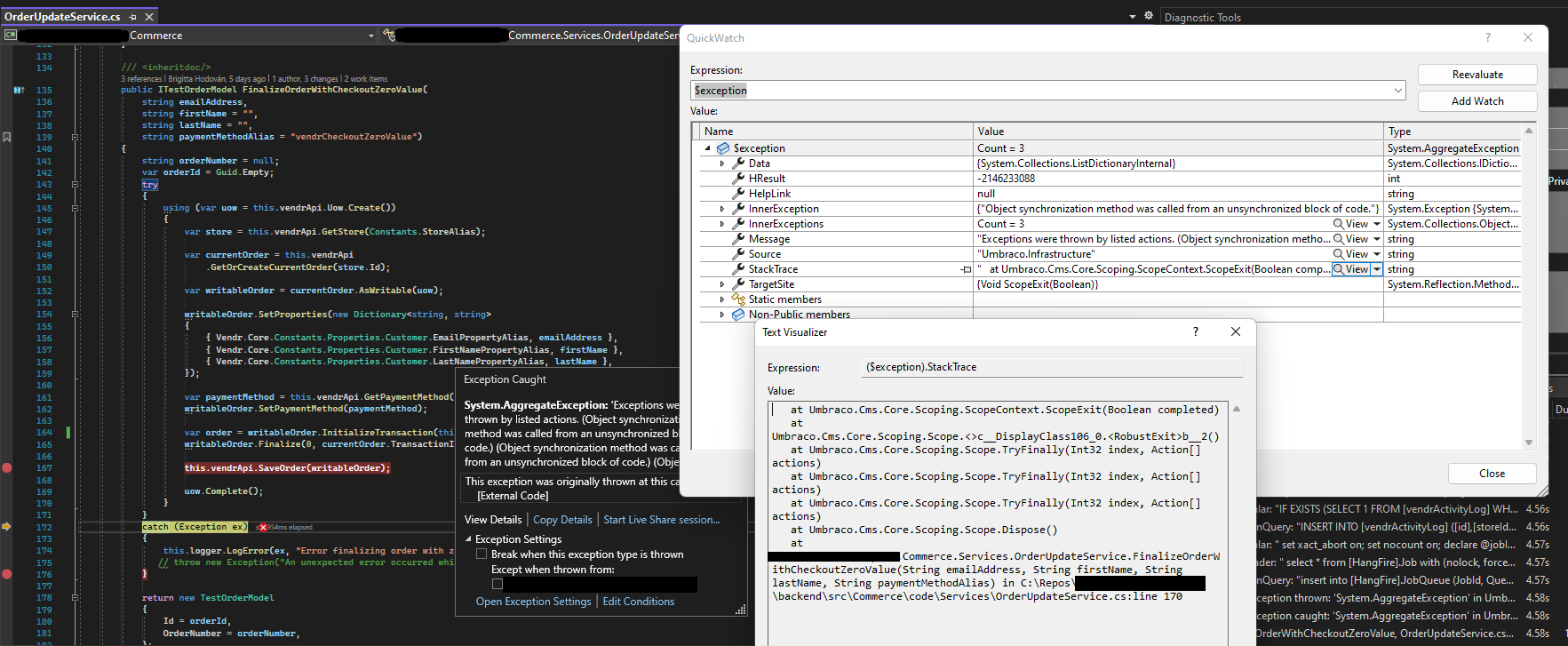Click the wrench icon beside HResult
The image size is (1568, 646).
click(x=738, y=179)
